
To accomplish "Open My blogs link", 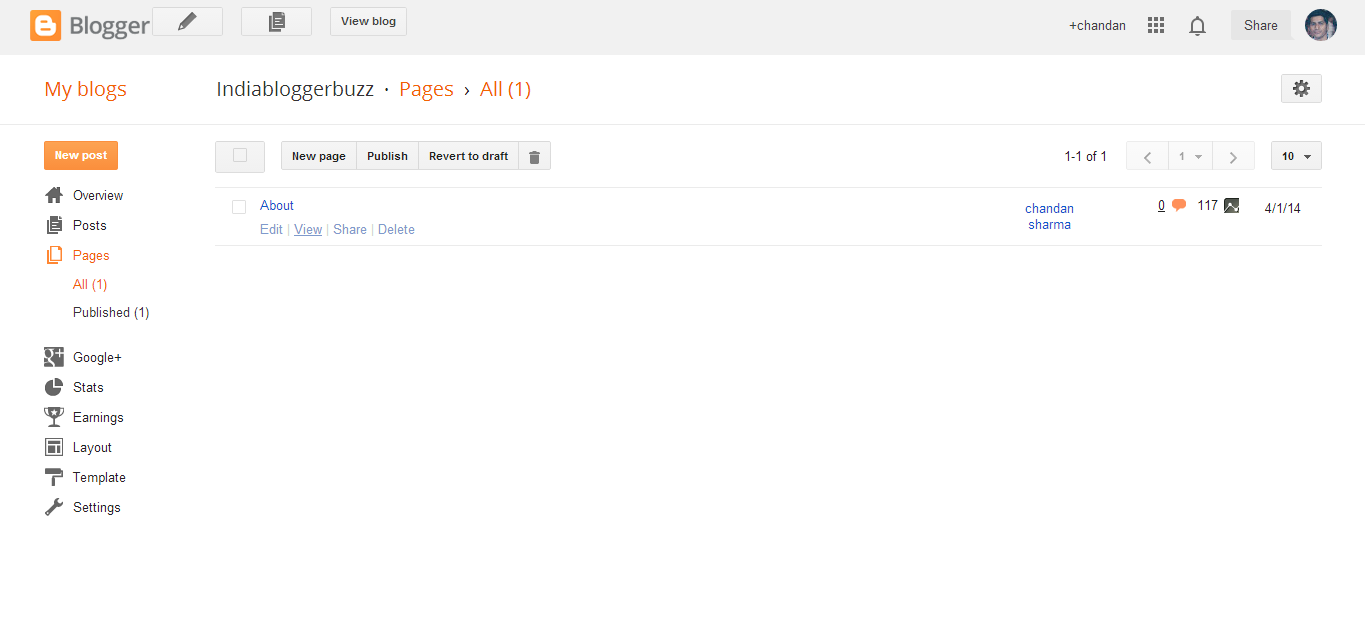I will click(85, 89).
